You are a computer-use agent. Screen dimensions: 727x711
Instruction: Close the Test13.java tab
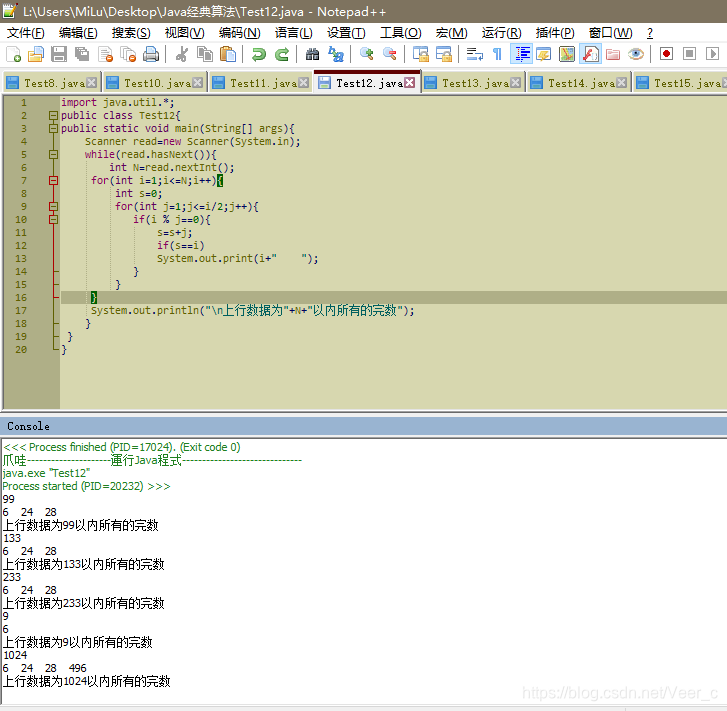pyautogui.click(x=515, y=83)
